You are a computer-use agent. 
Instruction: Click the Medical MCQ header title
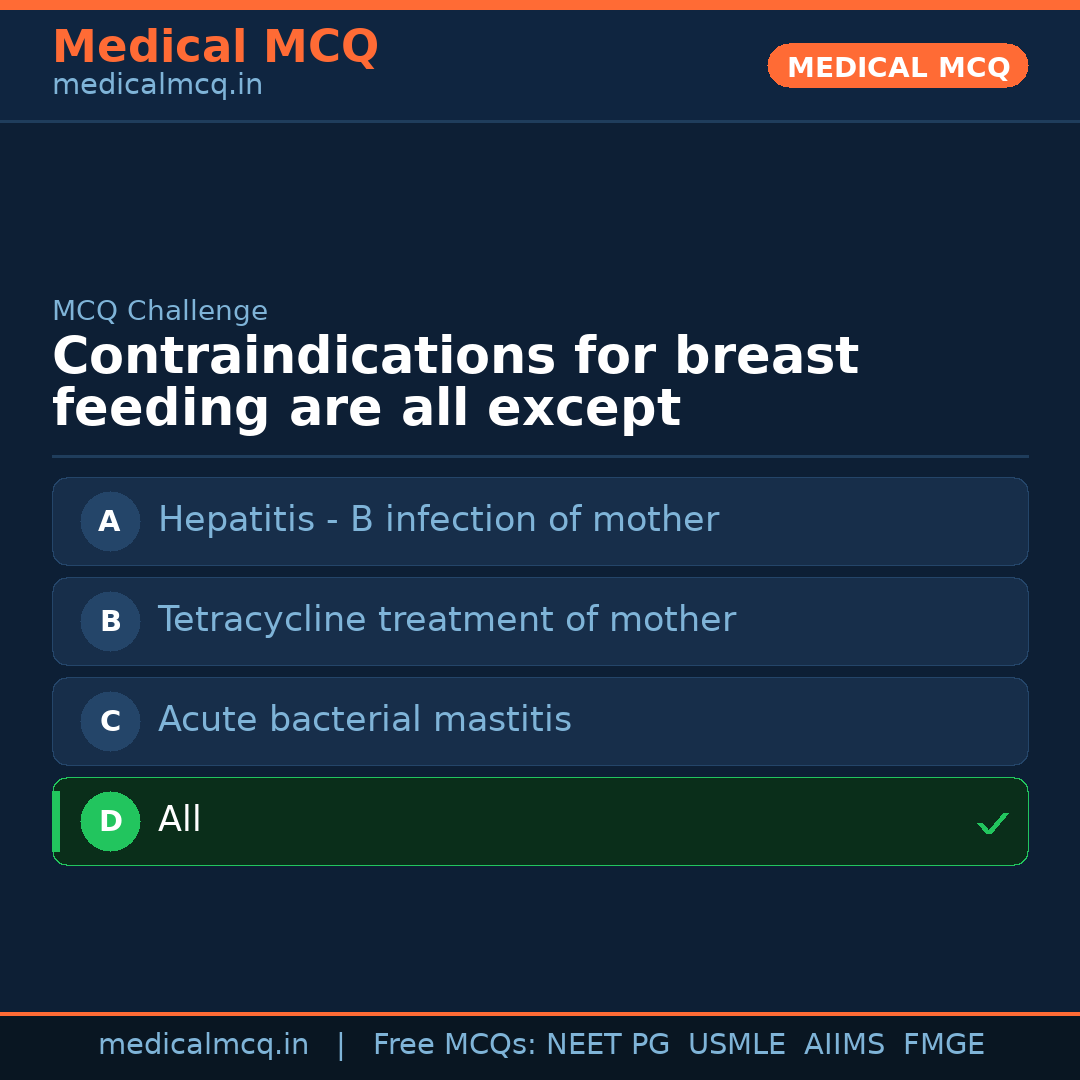coord(215,47)
